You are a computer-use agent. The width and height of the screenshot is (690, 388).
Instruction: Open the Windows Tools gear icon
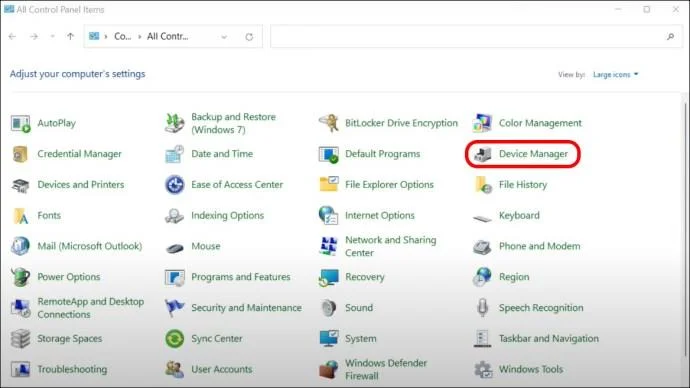[482, 370]
